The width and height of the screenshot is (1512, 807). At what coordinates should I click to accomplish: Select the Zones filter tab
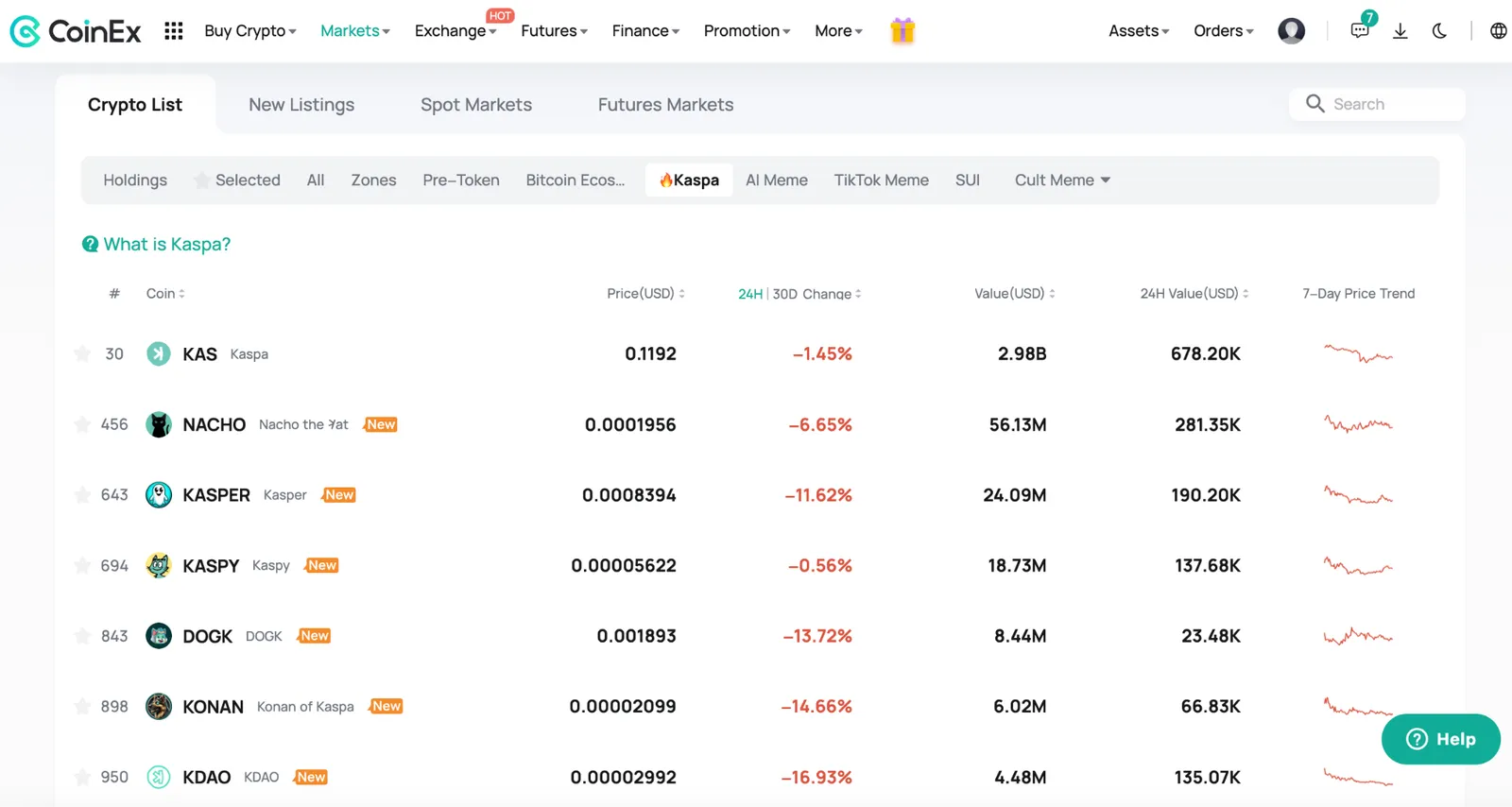pos(373,180)
